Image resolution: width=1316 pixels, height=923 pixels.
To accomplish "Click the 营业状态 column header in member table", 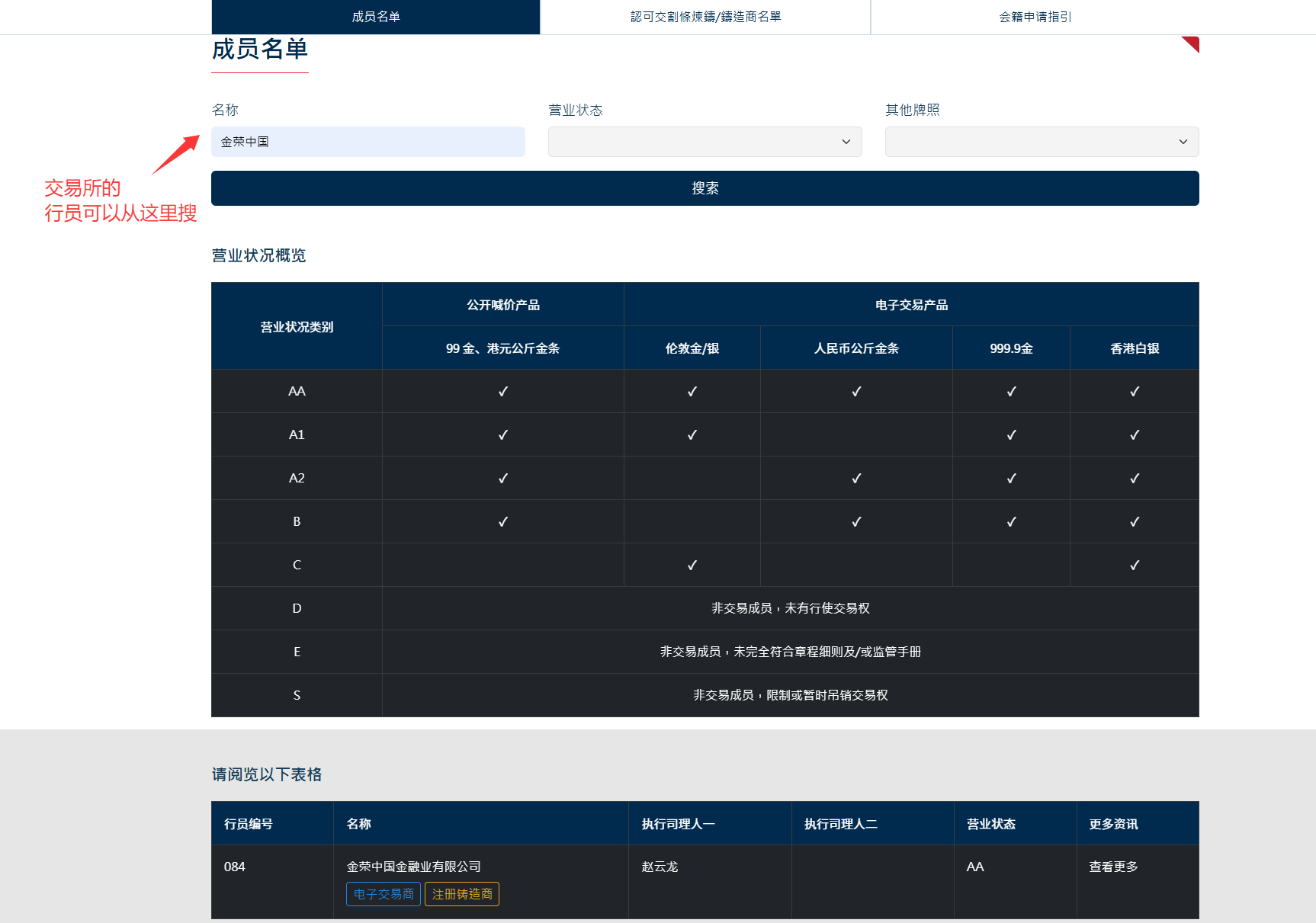I will point(1016,823).
